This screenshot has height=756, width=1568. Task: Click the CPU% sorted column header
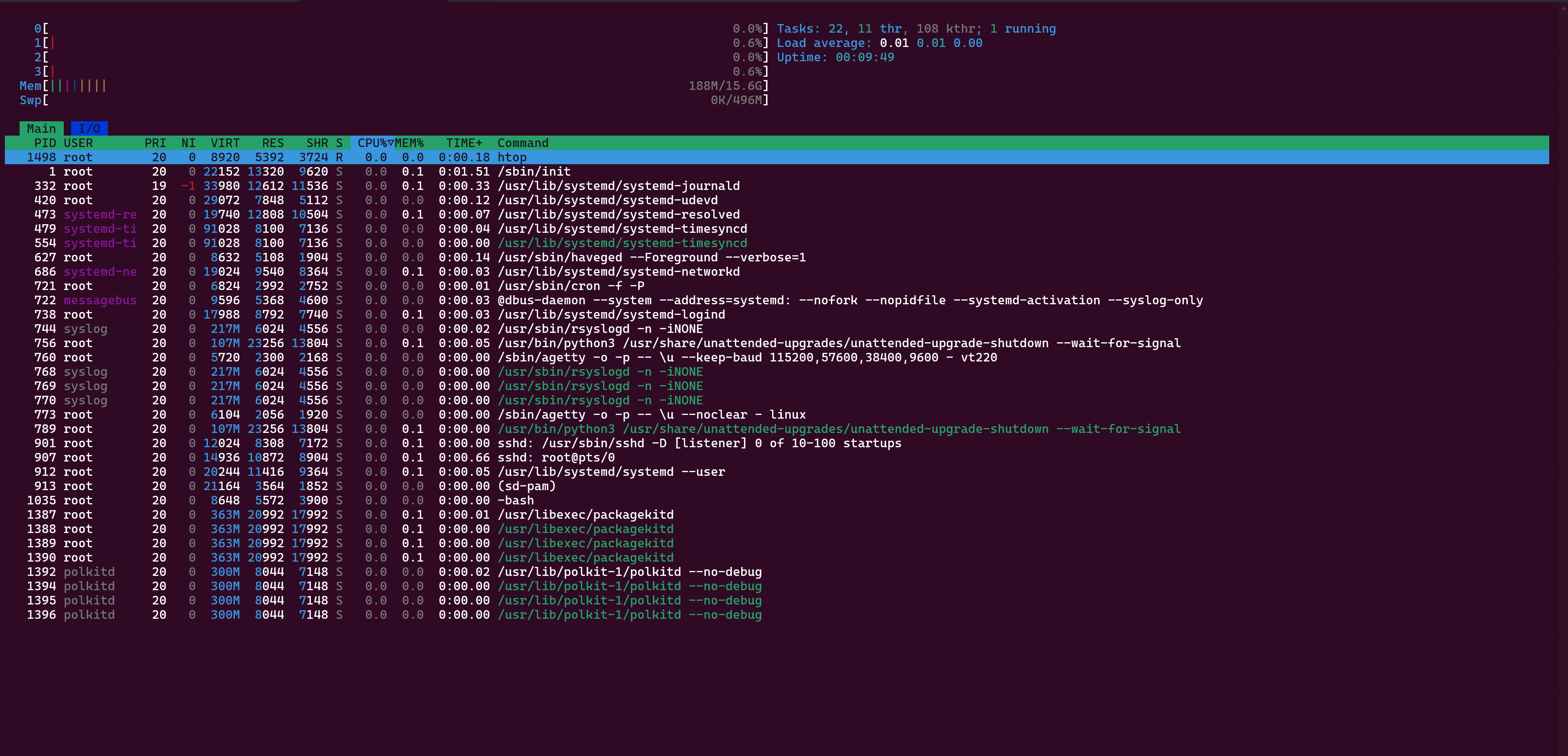tap(373, 143)
